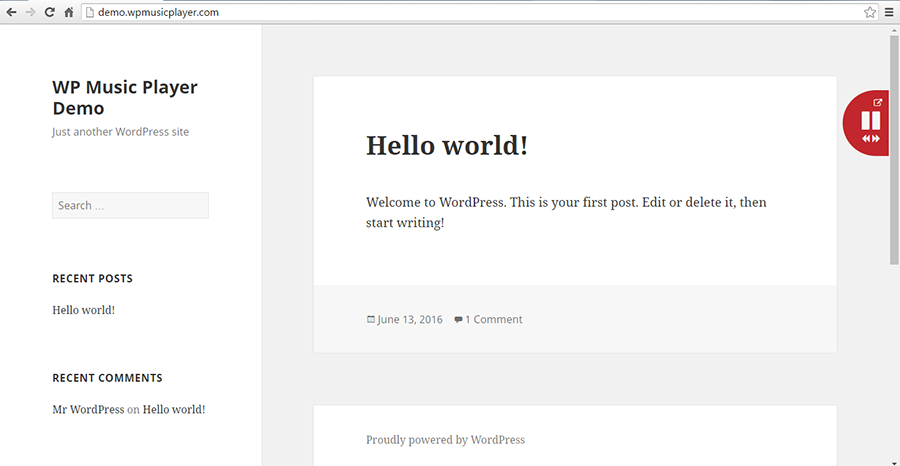Pause the music player

click(x=871, y=121)
